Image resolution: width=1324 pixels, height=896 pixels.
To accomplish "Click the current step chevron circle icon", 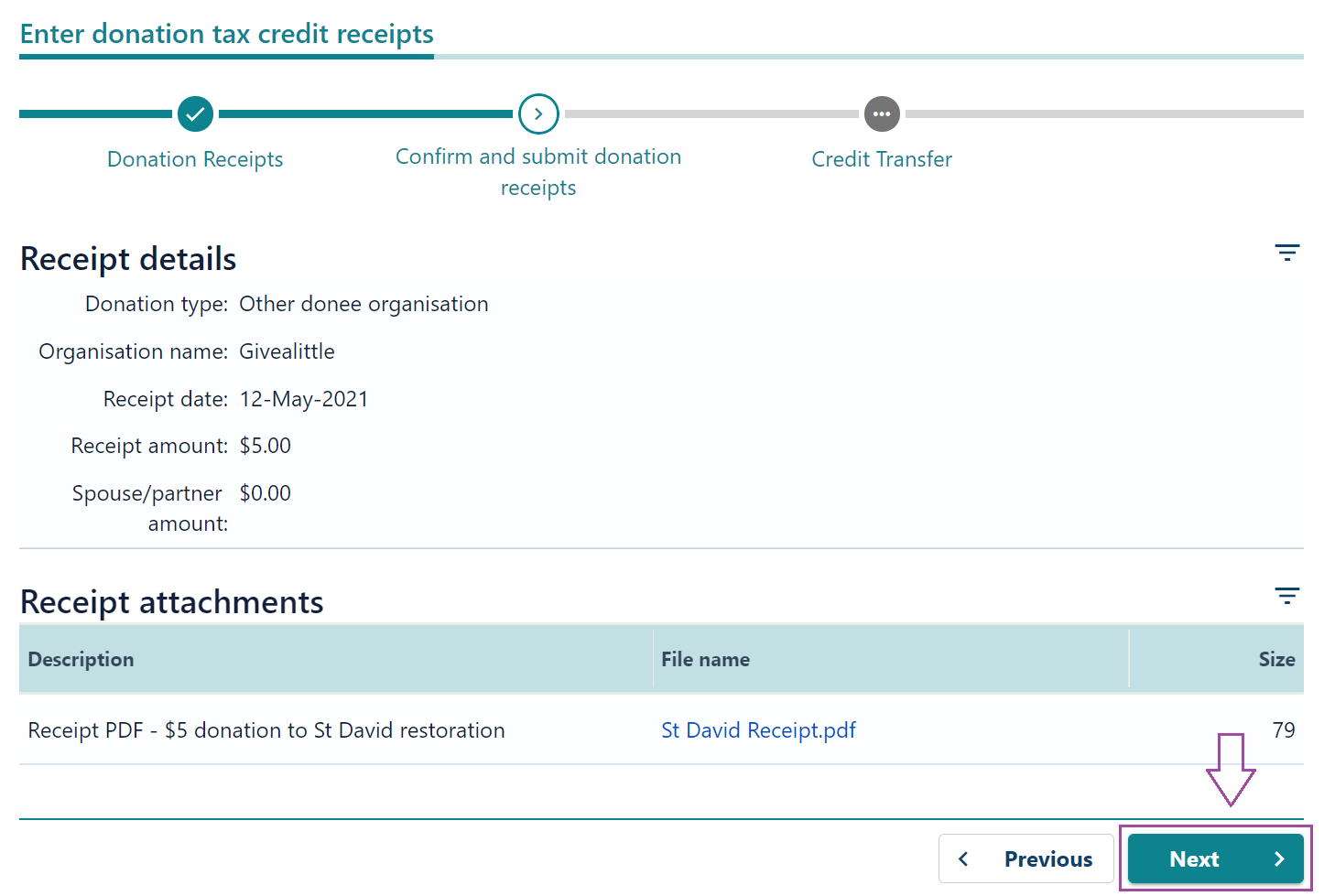I will [538, 114].
